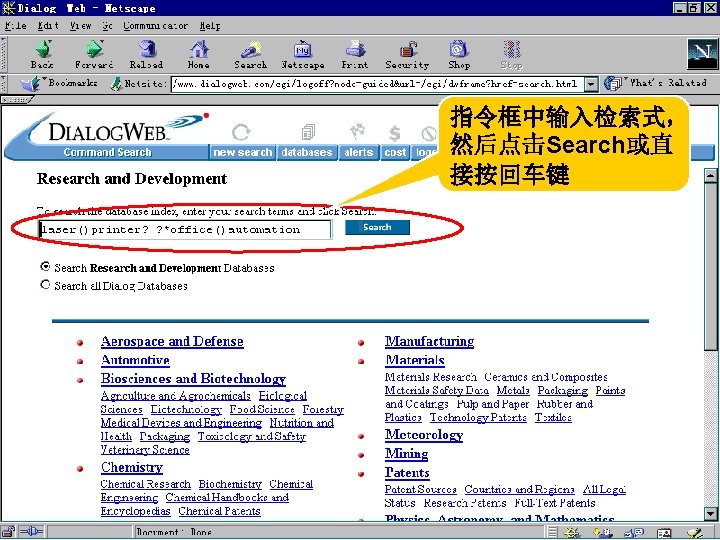This screenshot has height=540, width=720.
Task: Click the scrollbar up arrow
Action: (711, 175)
